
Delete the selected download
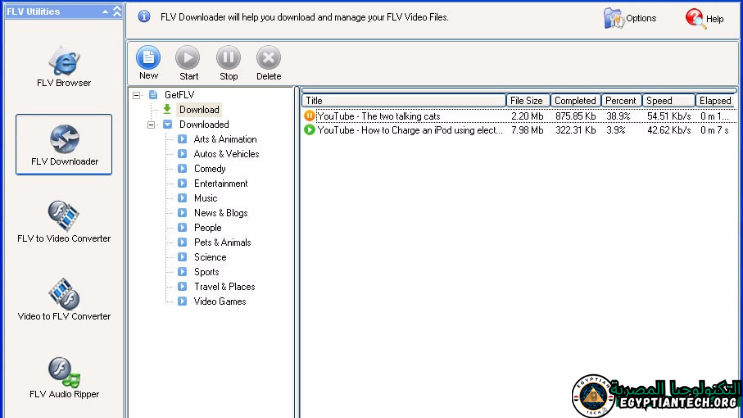pyautogui.click(x=268, y=62)
